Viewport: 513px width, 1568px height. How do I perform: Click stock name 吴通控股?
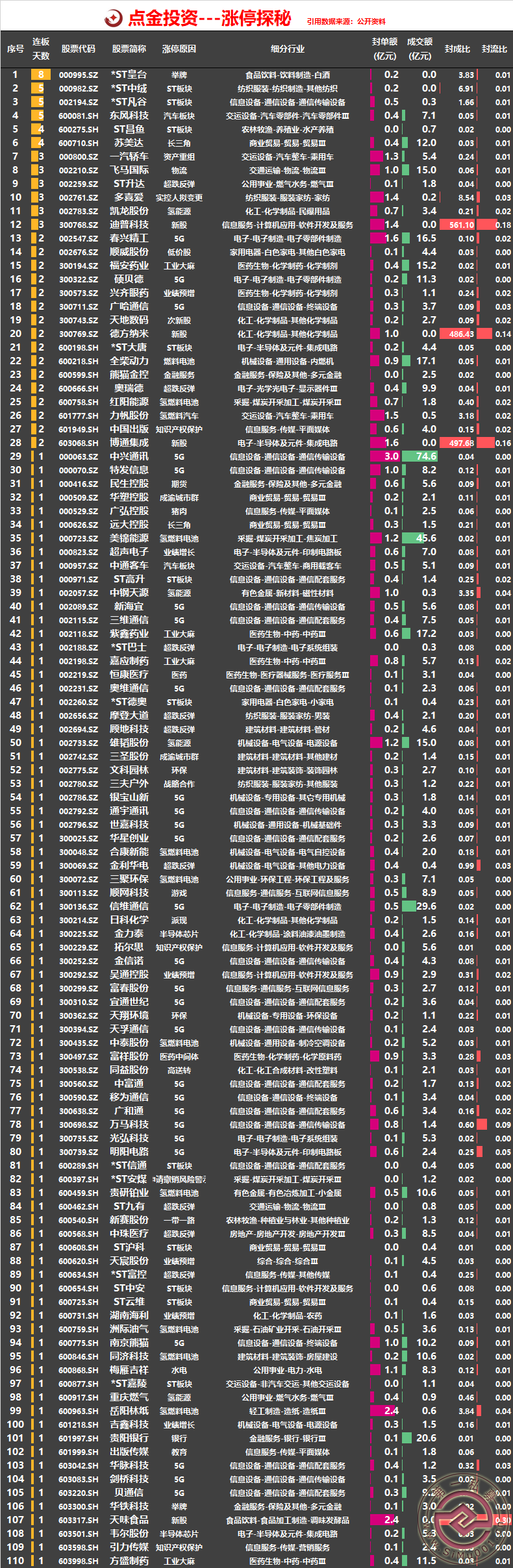[x=129, y=975]
